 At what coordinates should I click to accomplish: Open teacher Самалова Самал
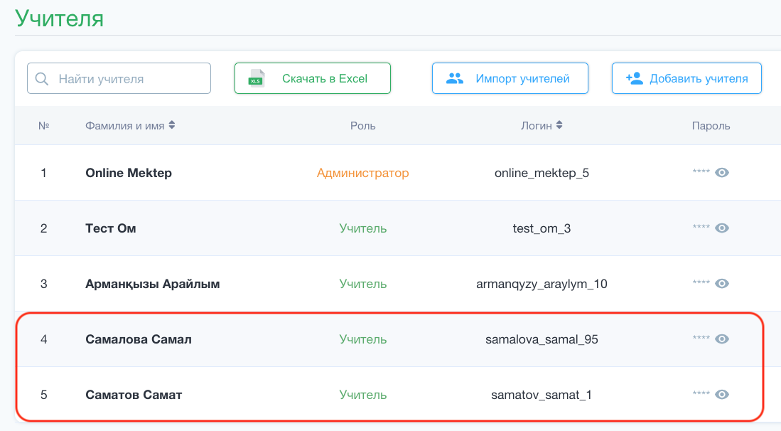coord(138,339)
